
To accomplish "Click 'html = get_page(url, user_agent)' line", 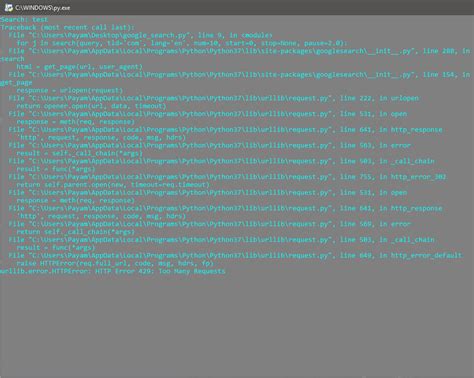I will (79, 67).
